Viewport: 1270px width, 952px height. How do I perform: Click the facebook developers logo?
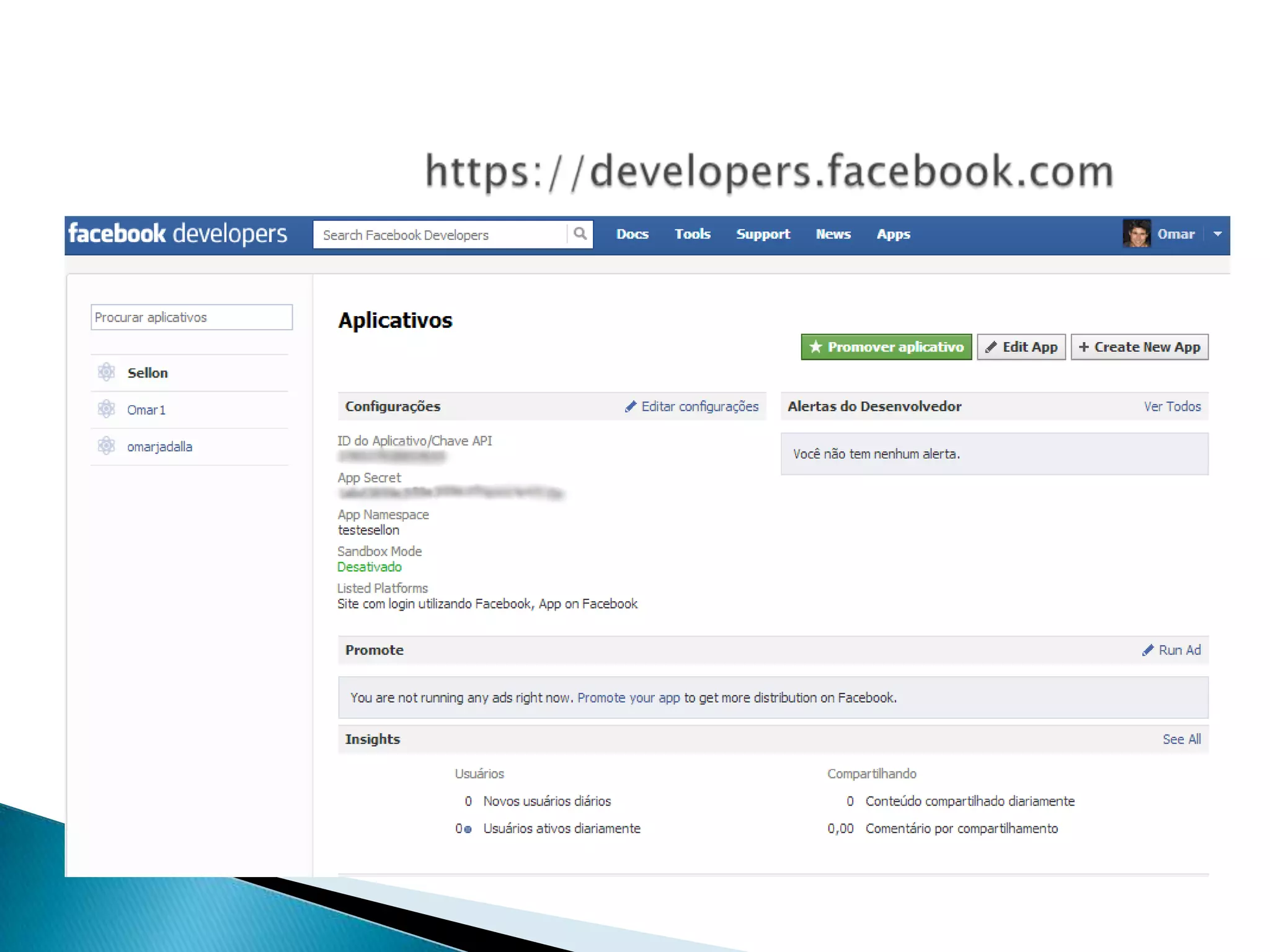click(x=178, y=234)
